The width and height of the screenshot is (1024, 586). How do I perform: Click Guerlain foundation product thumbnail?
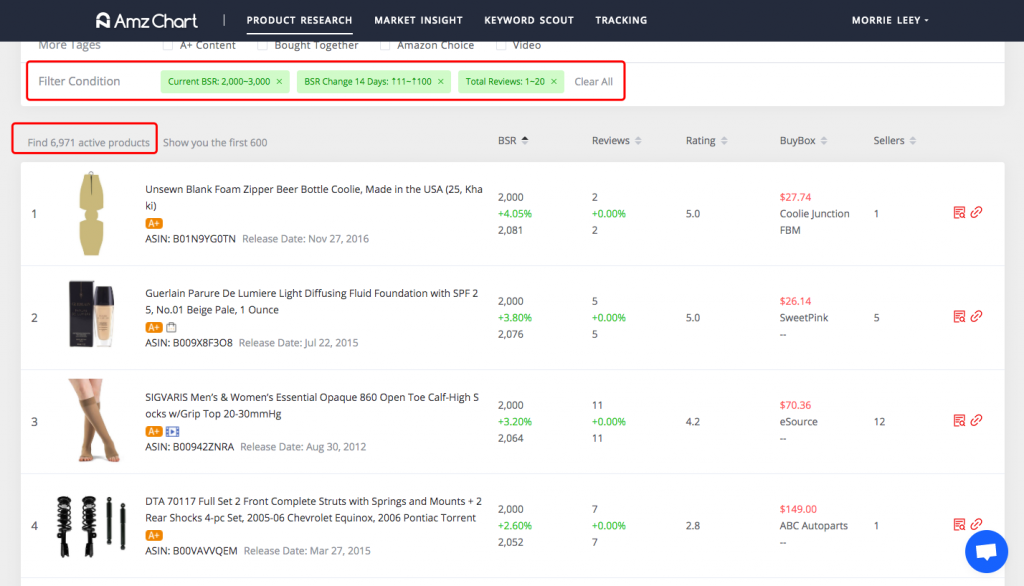point(92,314)
